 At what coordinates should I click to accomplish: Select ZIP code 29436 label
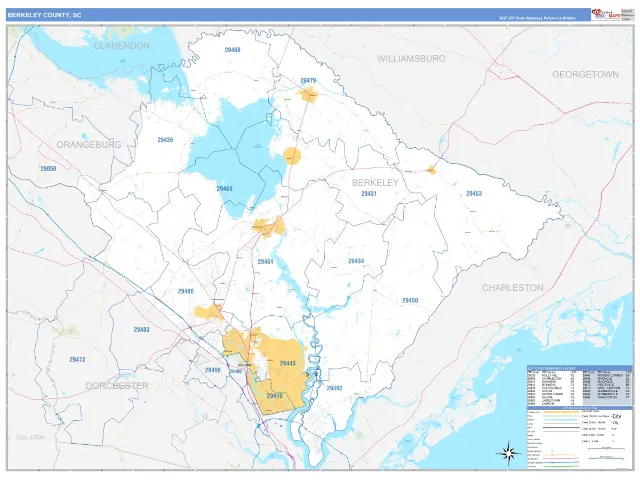[165, 140]
